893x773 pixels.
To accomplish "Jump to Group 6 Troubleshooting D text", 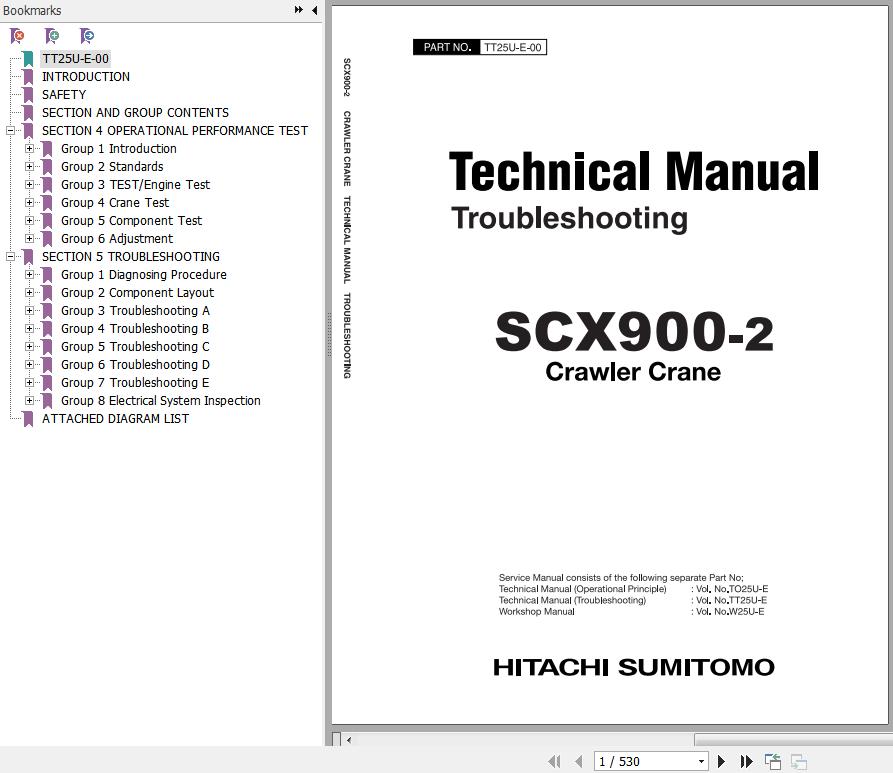I will point(135,365).
